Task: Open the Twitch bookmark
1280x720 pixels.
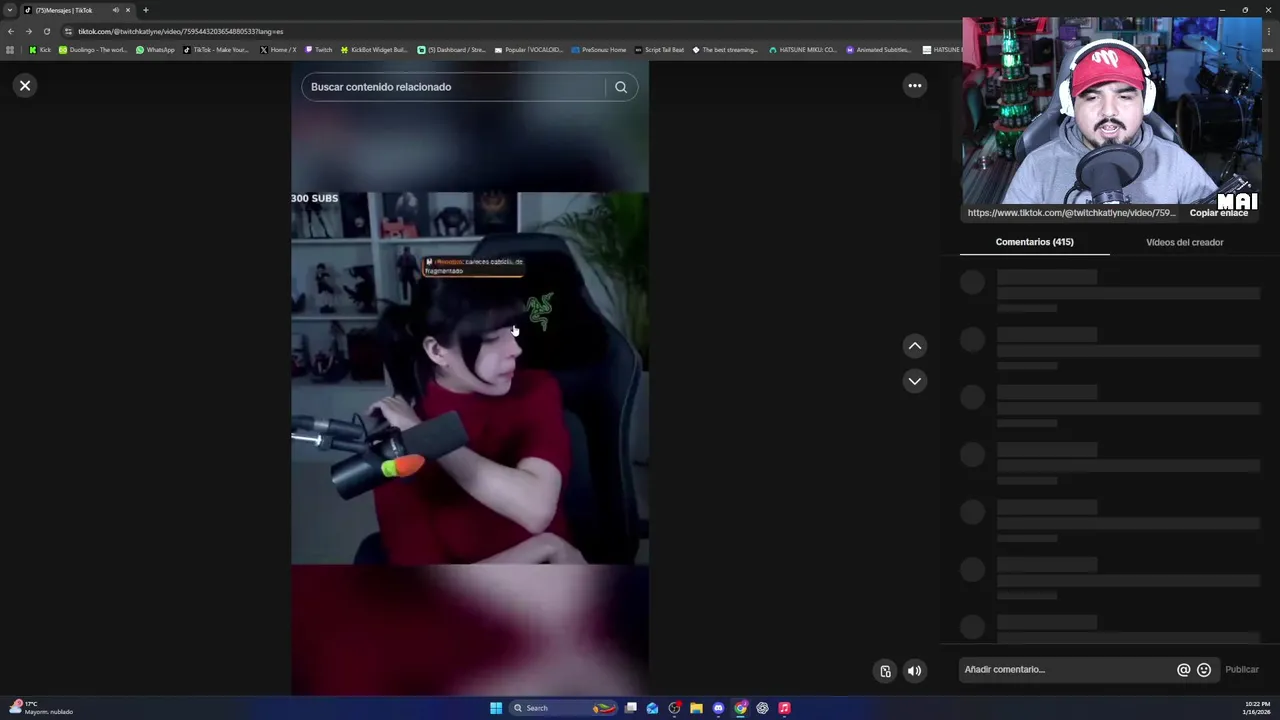Action: coord(318,49)
